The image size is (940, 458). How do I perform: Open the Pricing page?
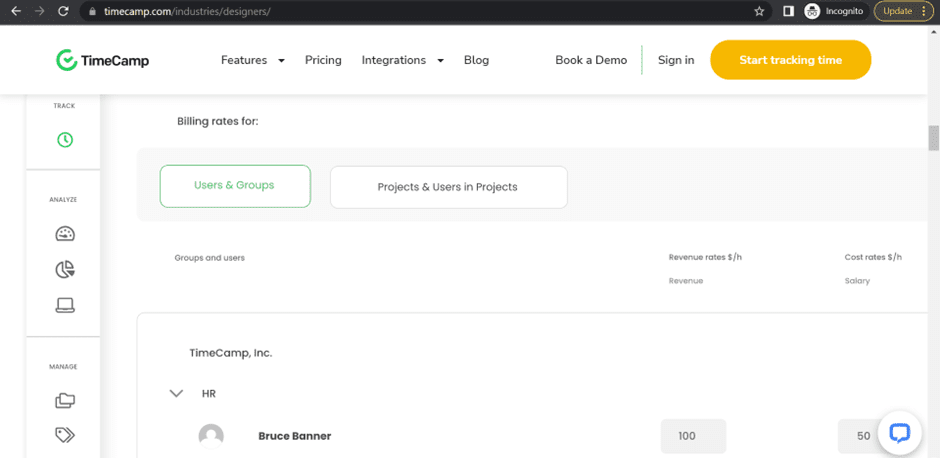(x=323, y=60)
